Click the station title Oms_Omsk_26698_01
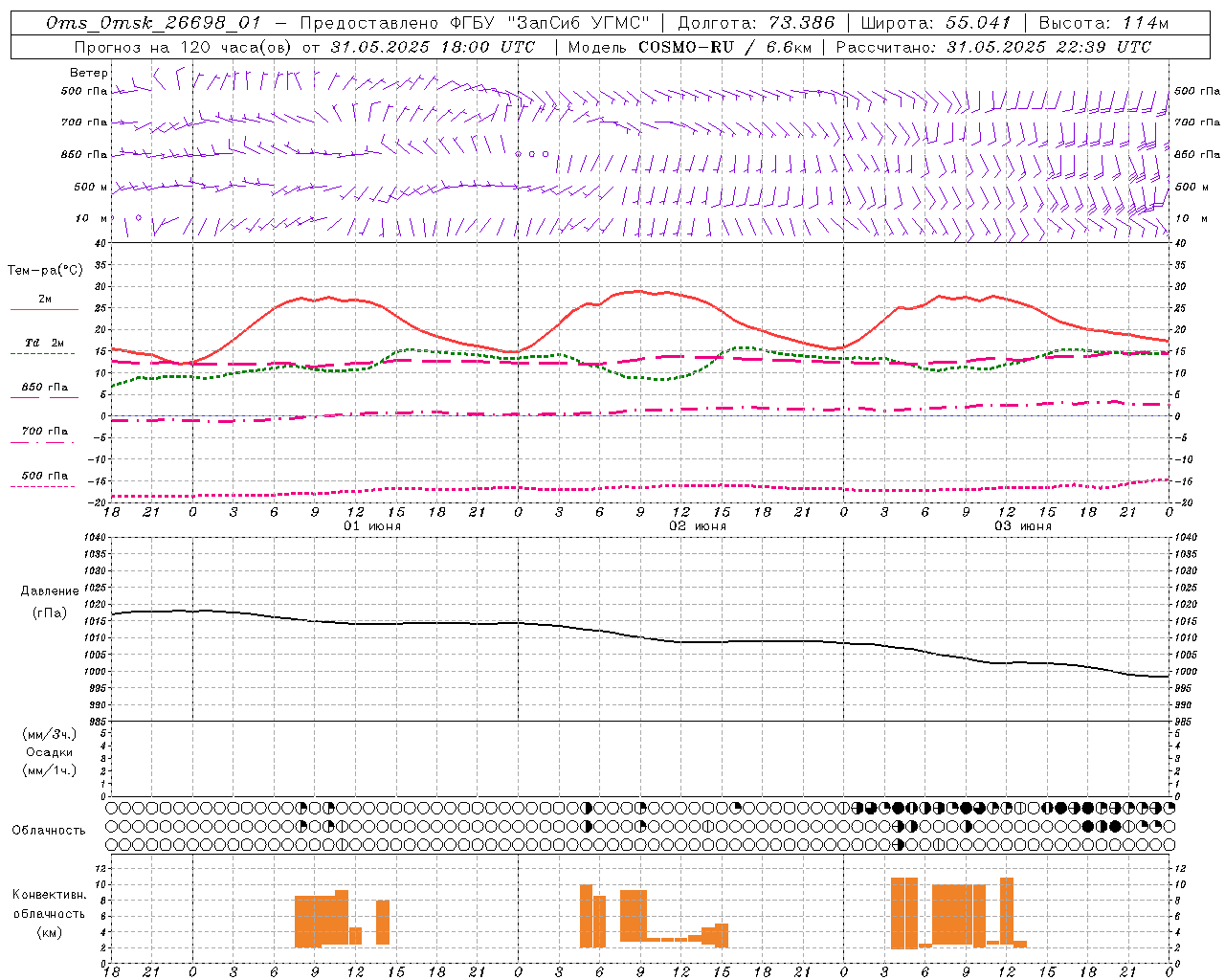Image resolution: width=1225 pixels, height=980 pixels. click(153, 23)
